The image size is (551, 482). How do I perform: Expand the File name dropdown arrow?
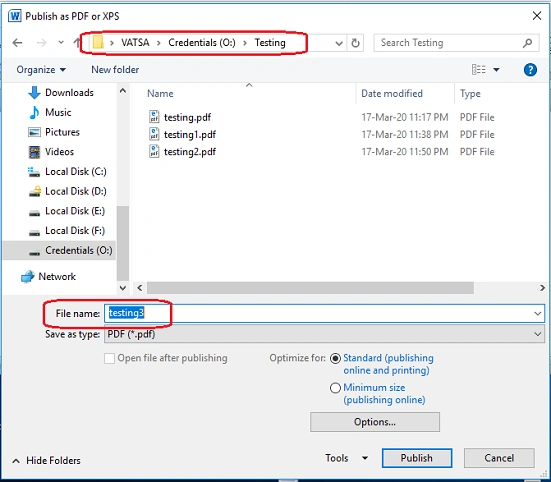coord(538,313)
